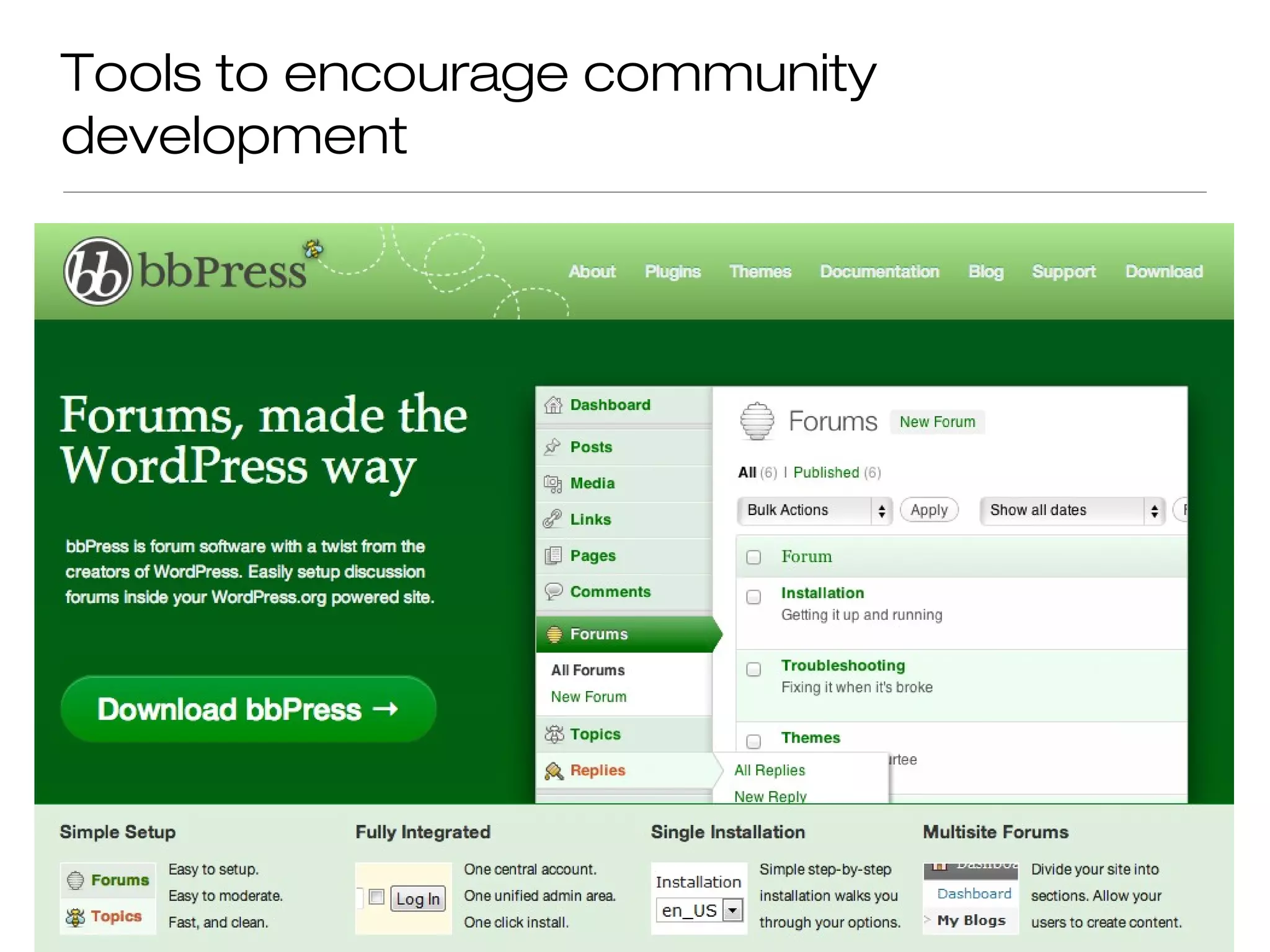Open Support in top navigation
Viewport: 1270px width, 952px height.
1064,271
